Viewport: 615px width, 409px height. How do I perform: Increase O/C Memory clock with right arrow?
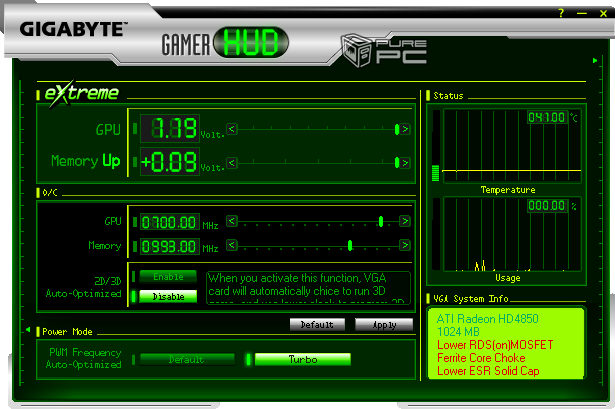(405, 245)
